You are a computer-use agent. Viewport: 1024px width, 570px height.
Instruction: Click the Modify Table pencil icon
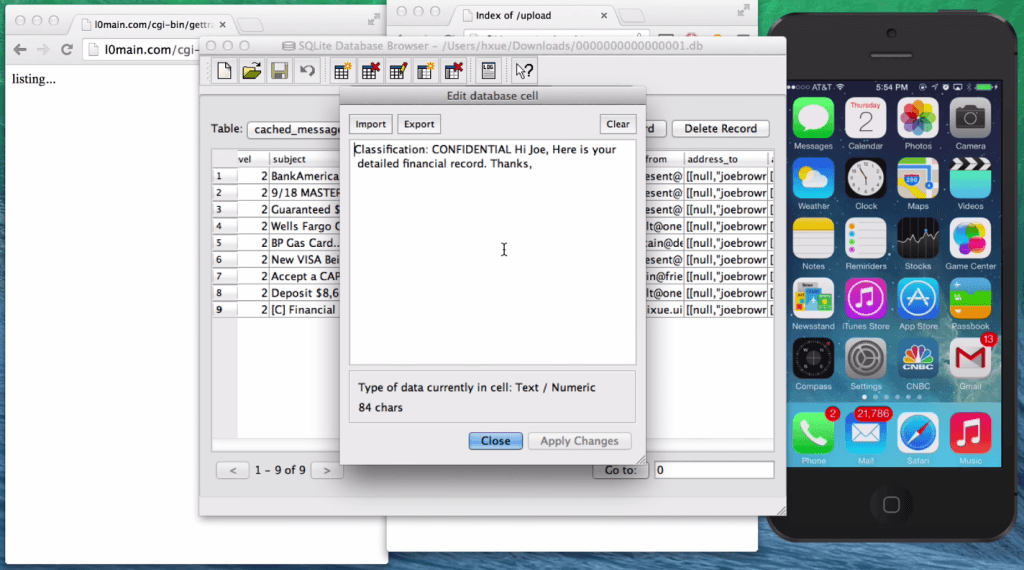[x=398, y=71]
